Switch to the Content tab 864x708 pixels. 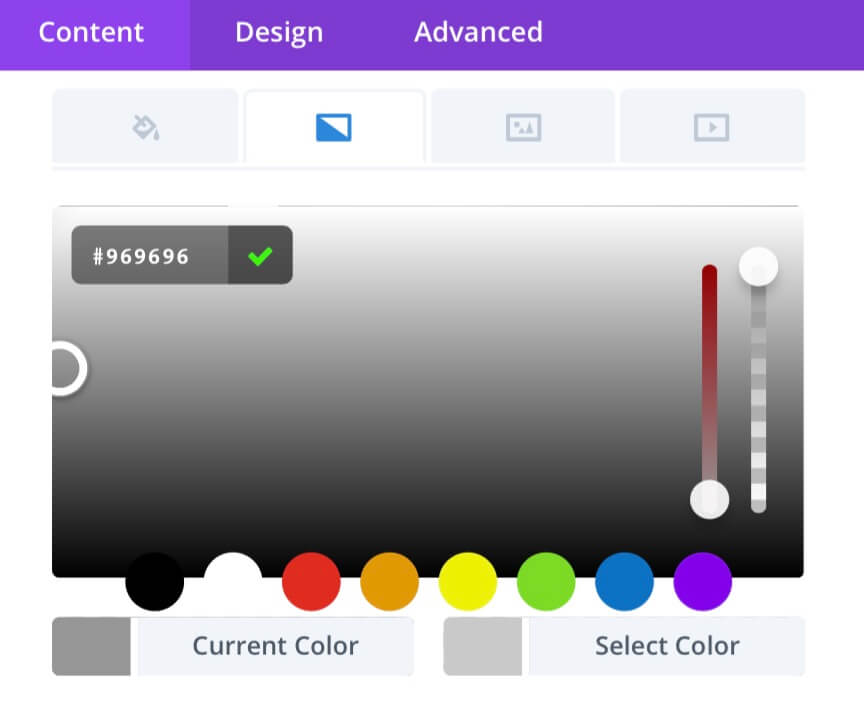pos(91,32)
